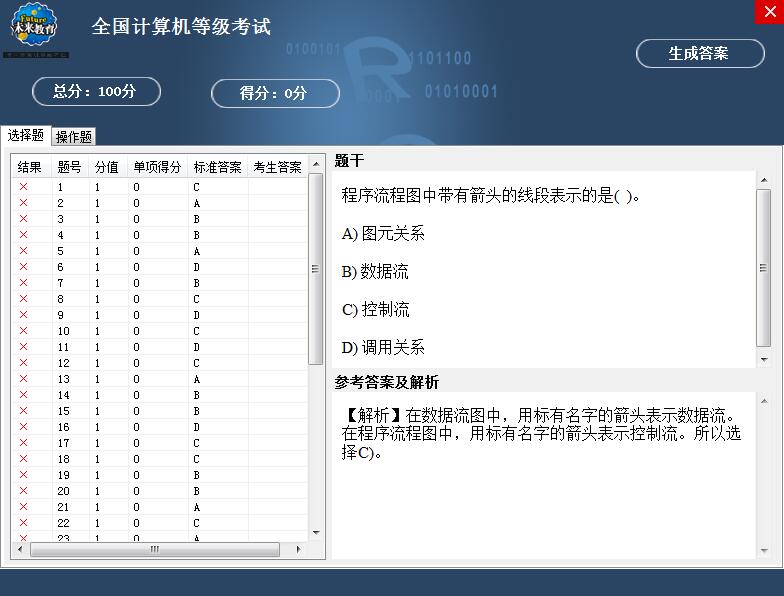
Task: Click the 参考答案及解析 panel scroll down arrow
Action: 764,550
